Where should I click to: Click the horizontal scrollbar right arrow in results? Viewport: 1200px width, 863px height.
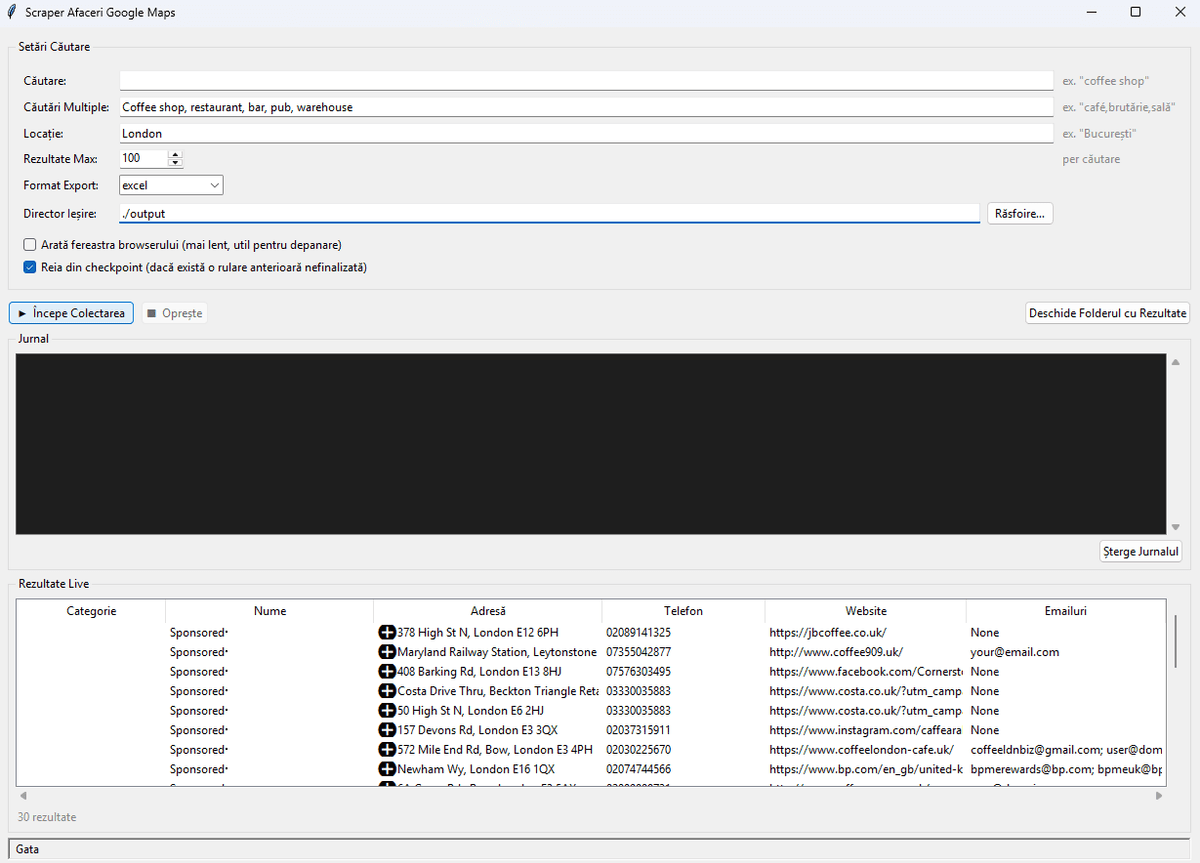coord(1159,796)
